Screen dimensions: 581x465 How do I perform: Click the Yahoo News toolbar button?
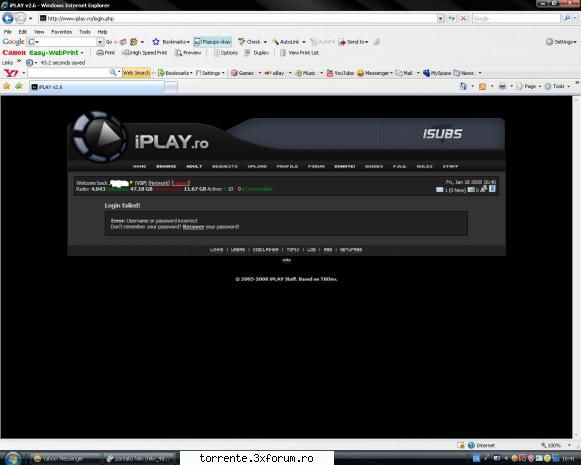coord(464,73)
